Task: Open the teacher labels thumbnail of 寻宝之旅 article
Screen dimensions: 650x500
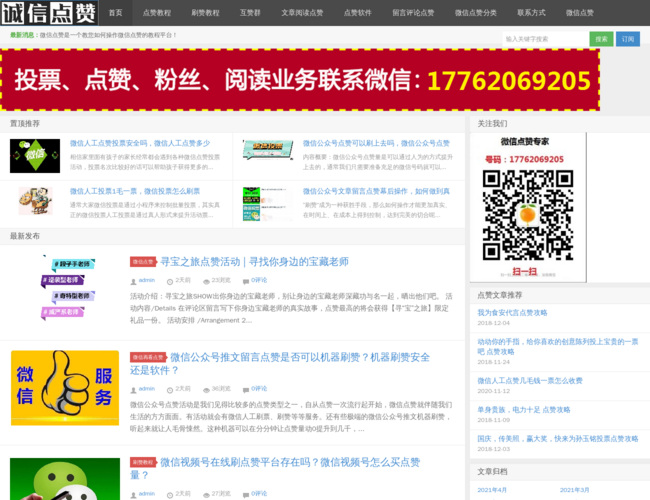Action: tap(65, 285)
